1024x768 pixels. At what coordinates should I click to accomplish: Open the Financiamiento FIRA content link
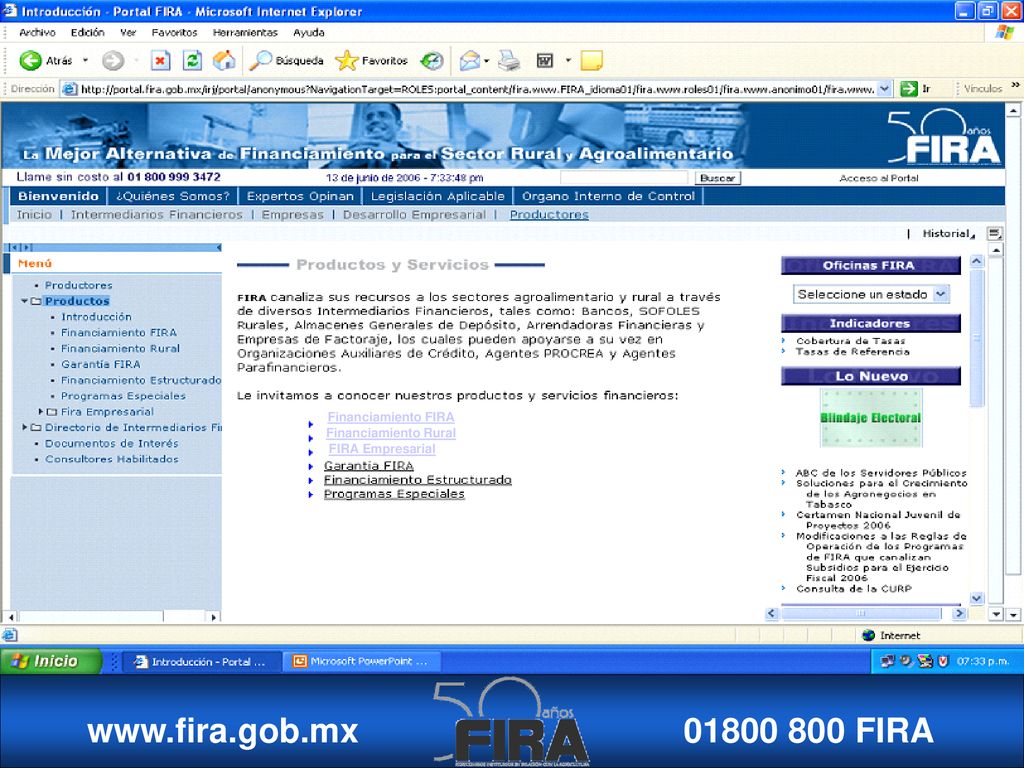(391, 417)
